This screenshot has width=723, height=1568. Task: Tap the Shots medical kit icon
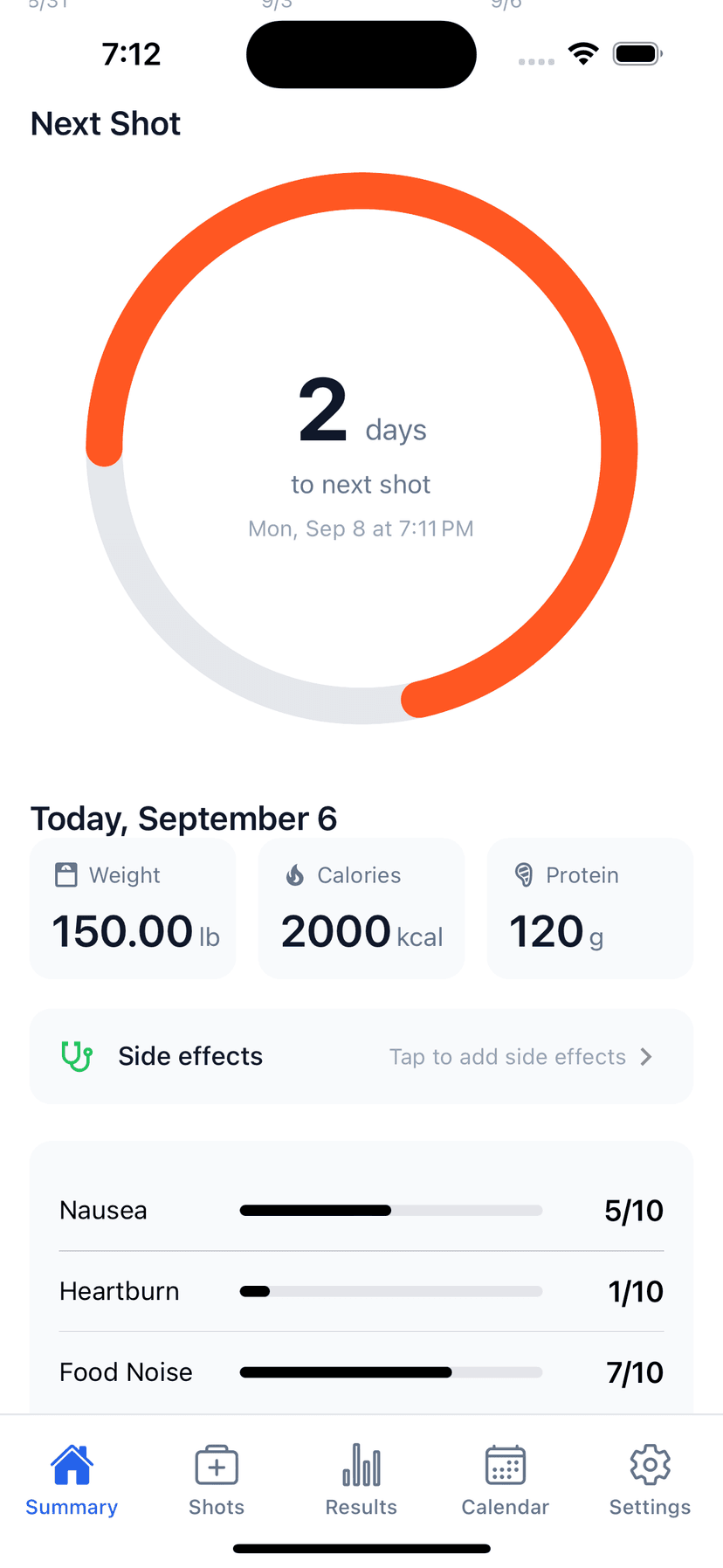coord(217,1465)
